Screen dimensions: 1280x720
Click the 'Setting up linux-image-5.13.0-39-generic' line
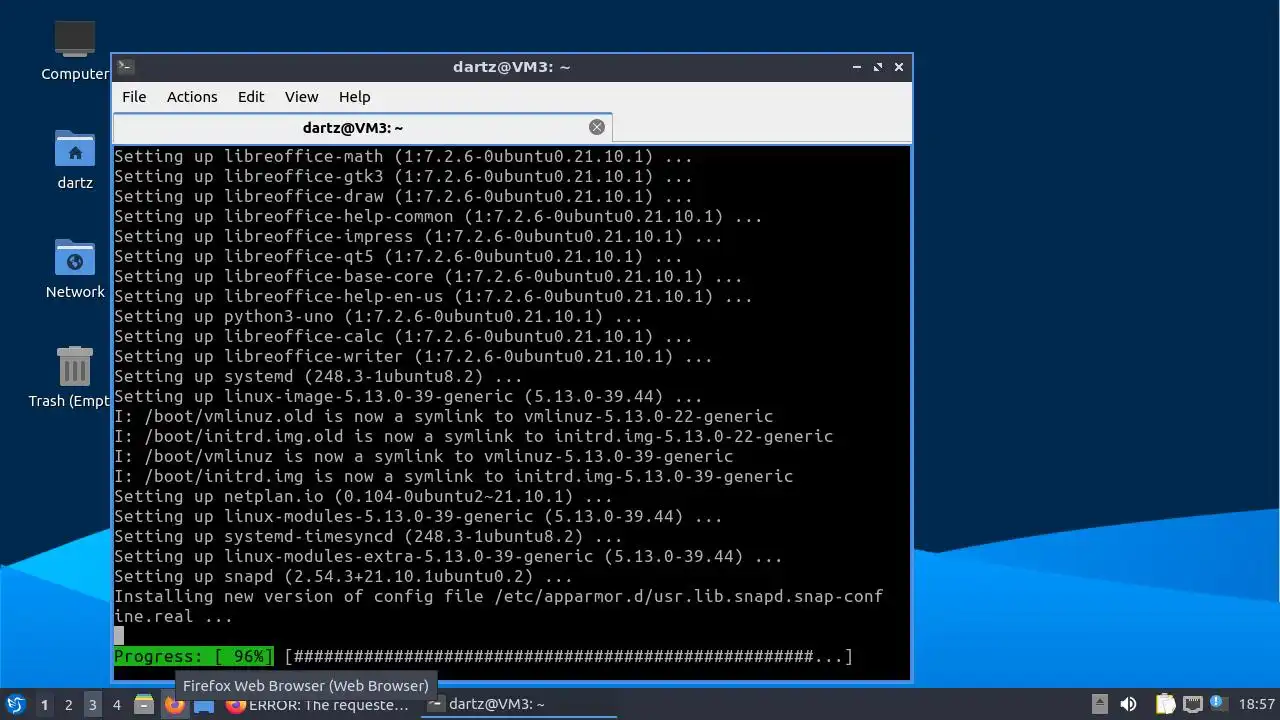408,396
